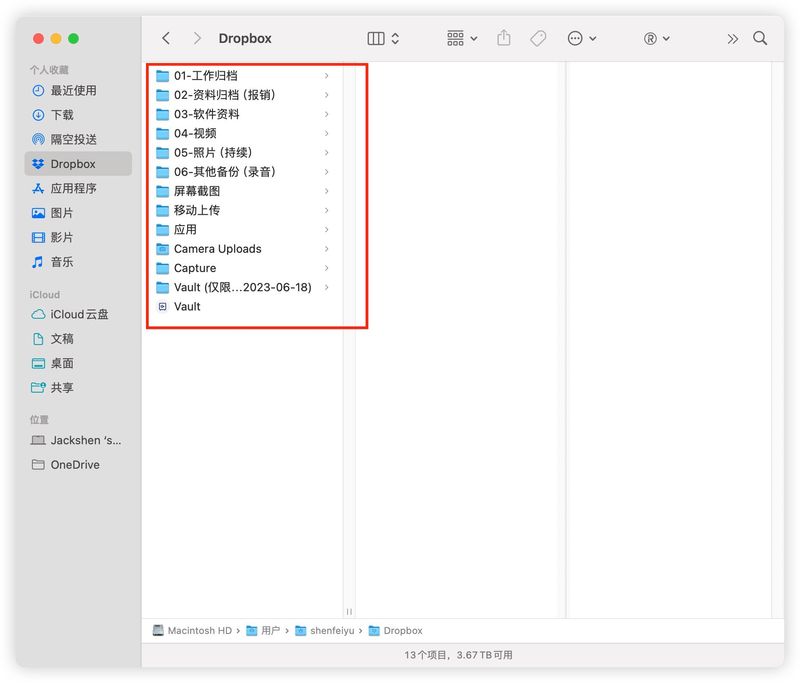Open Shared (共享) in sidebar
This screenshot has height=683, width=800.
tap(78, 388)
